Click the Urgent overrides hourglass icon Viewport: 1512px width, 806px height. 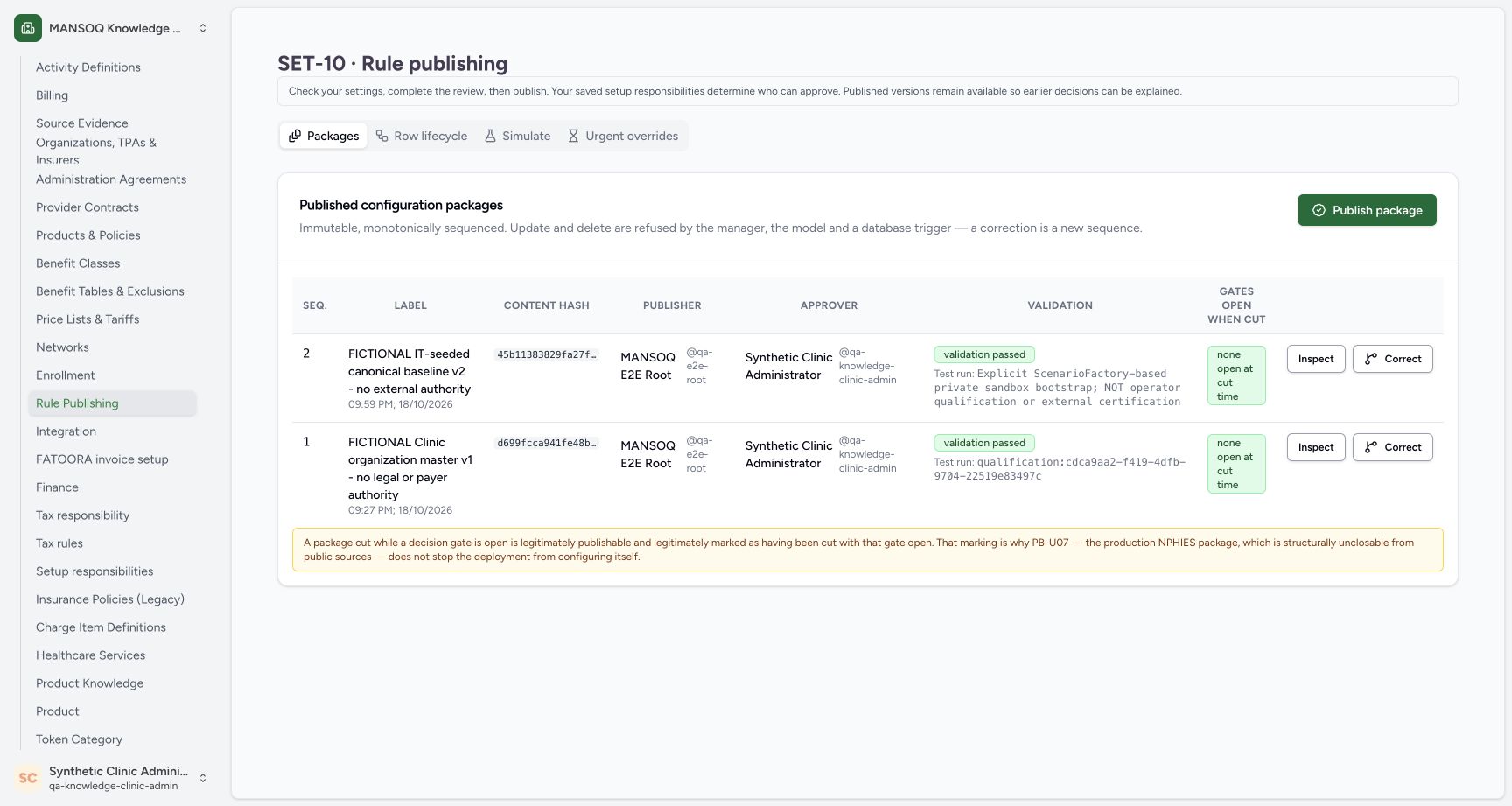coord(573,136)
